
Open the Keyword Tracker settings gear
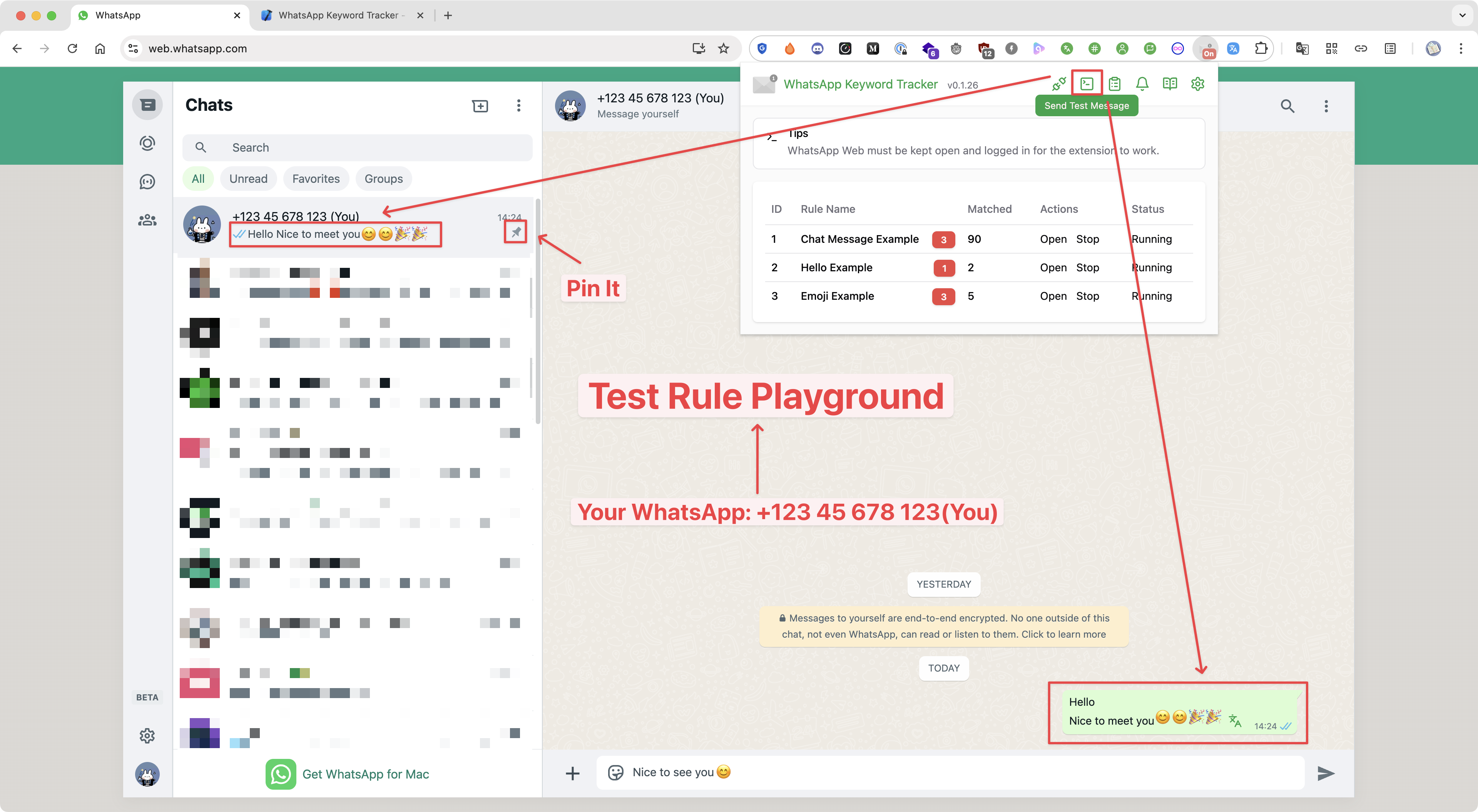(1197, 84)
